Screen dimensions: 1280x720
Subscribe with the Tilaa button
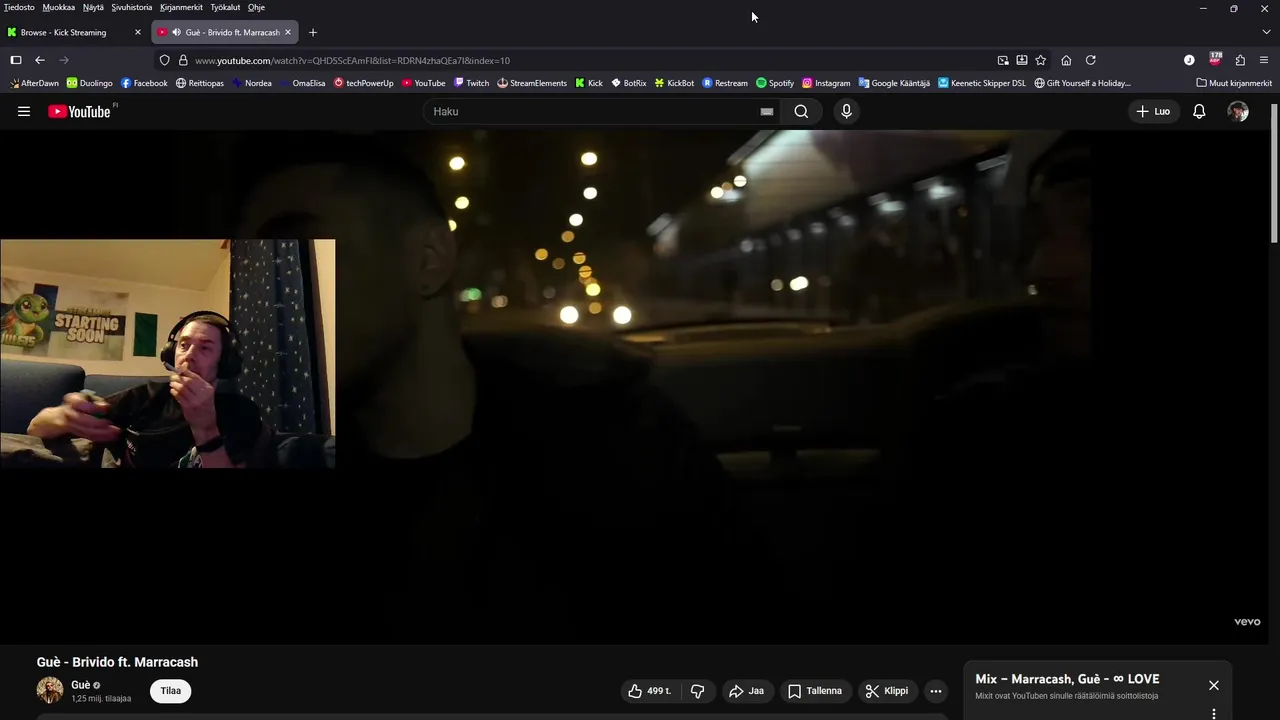coord(171,691)
